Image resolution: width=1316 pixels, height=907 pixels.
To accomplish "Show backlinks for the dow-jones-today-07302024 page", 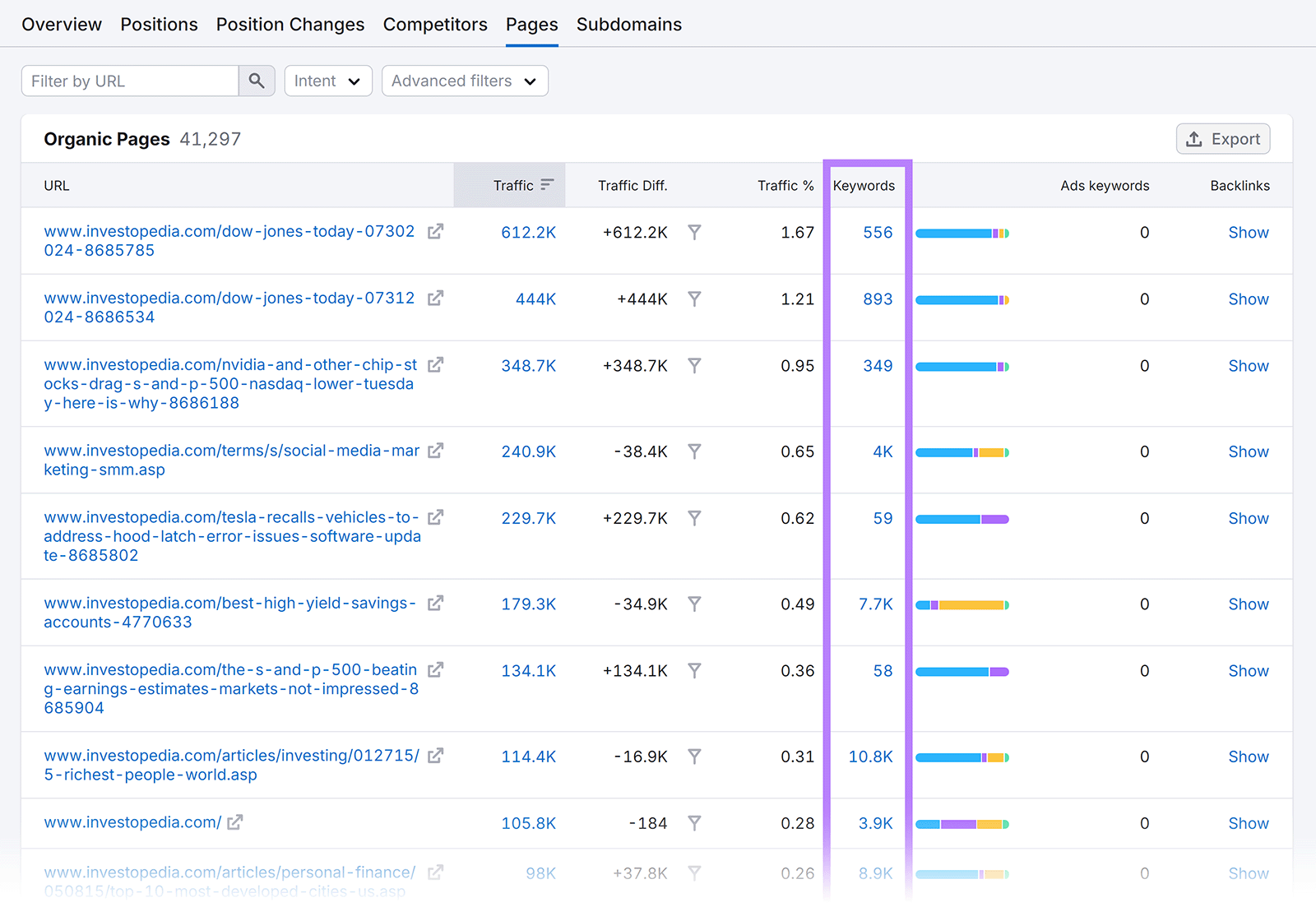I will 1249,233.
